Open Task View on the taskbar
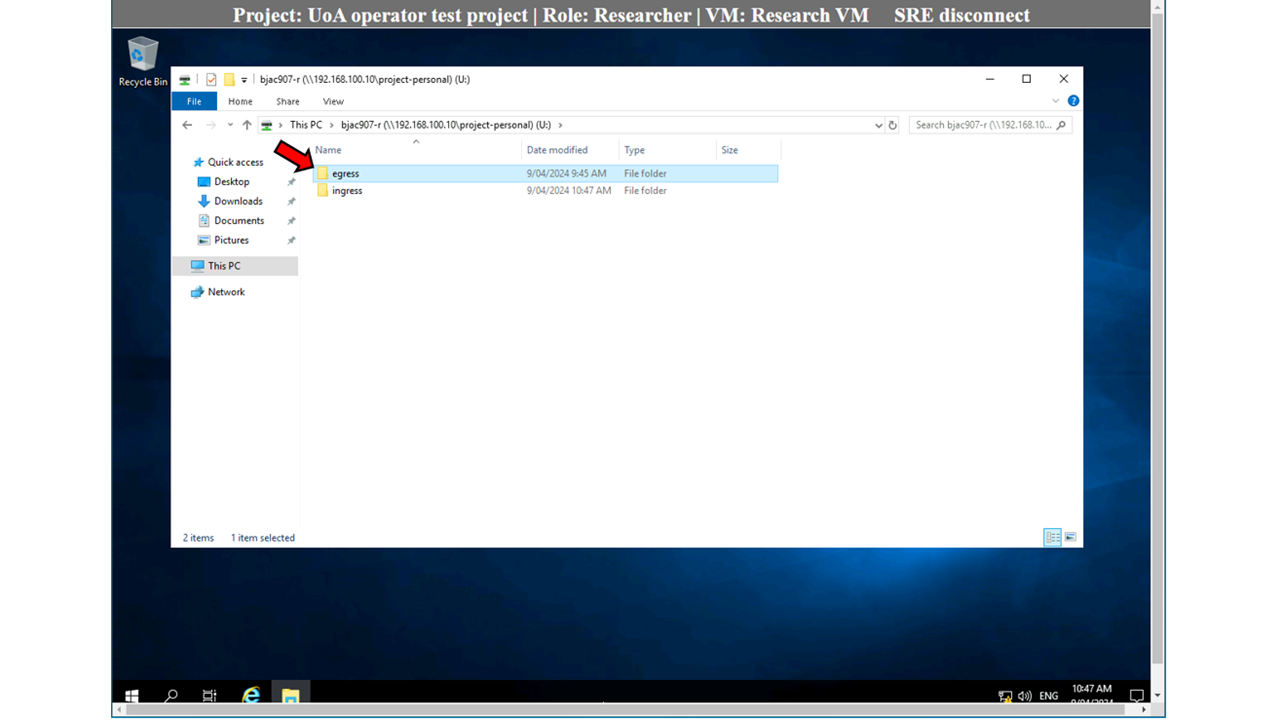The height and width of the screenshot is (720, 1280). [x=209, y=696]
